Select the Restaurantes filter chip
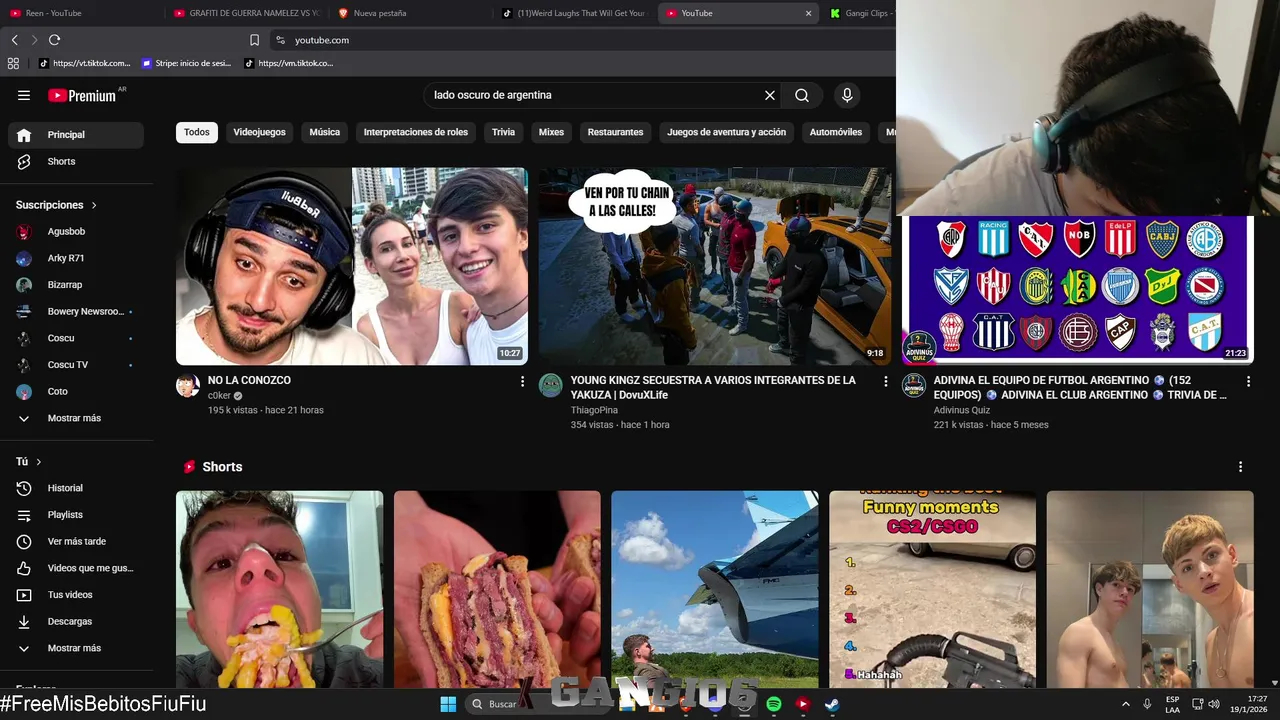The height and width of the screenshot is (720, 1280). [x=615, y=132]
